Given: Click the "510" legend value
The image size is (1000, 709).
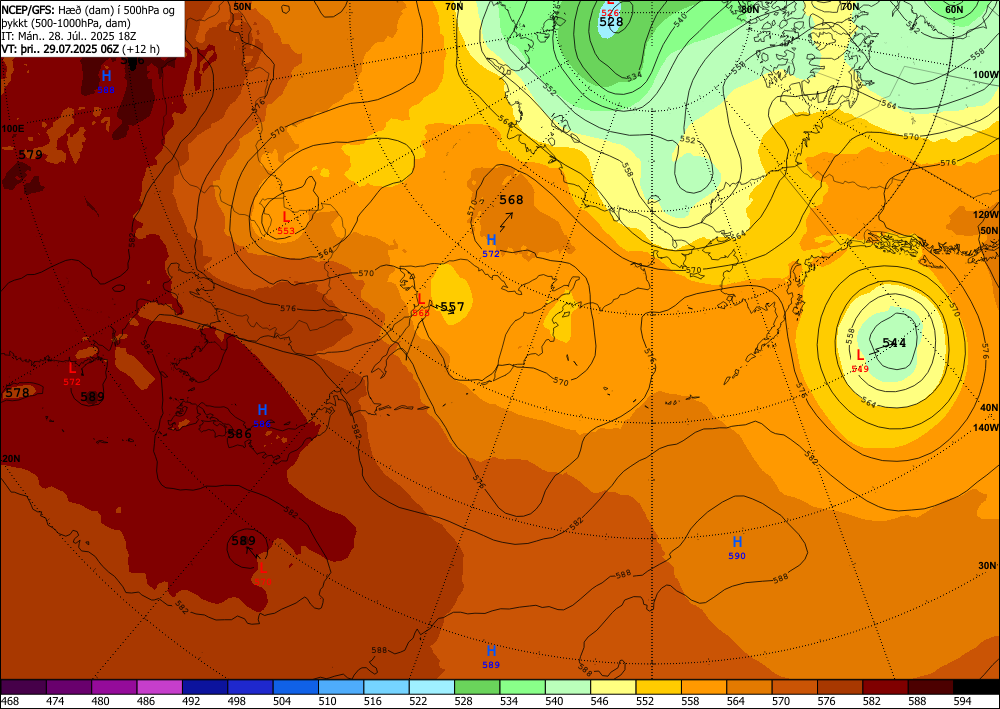Looking at the screenshot, I should (328, 701).
